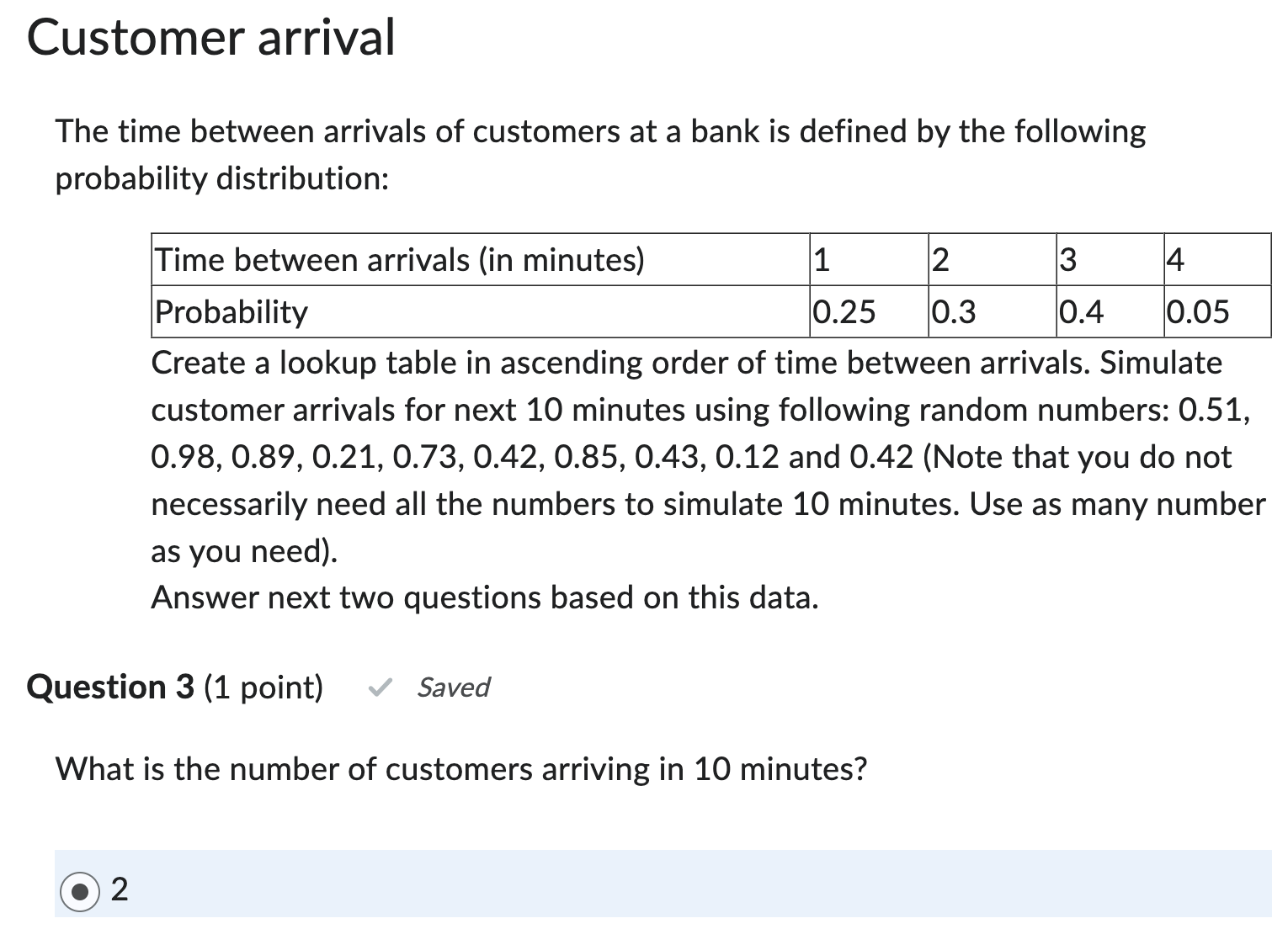1288x929 pixels.
Task: Click the Customer arrival title
Action: pos(210,38)
